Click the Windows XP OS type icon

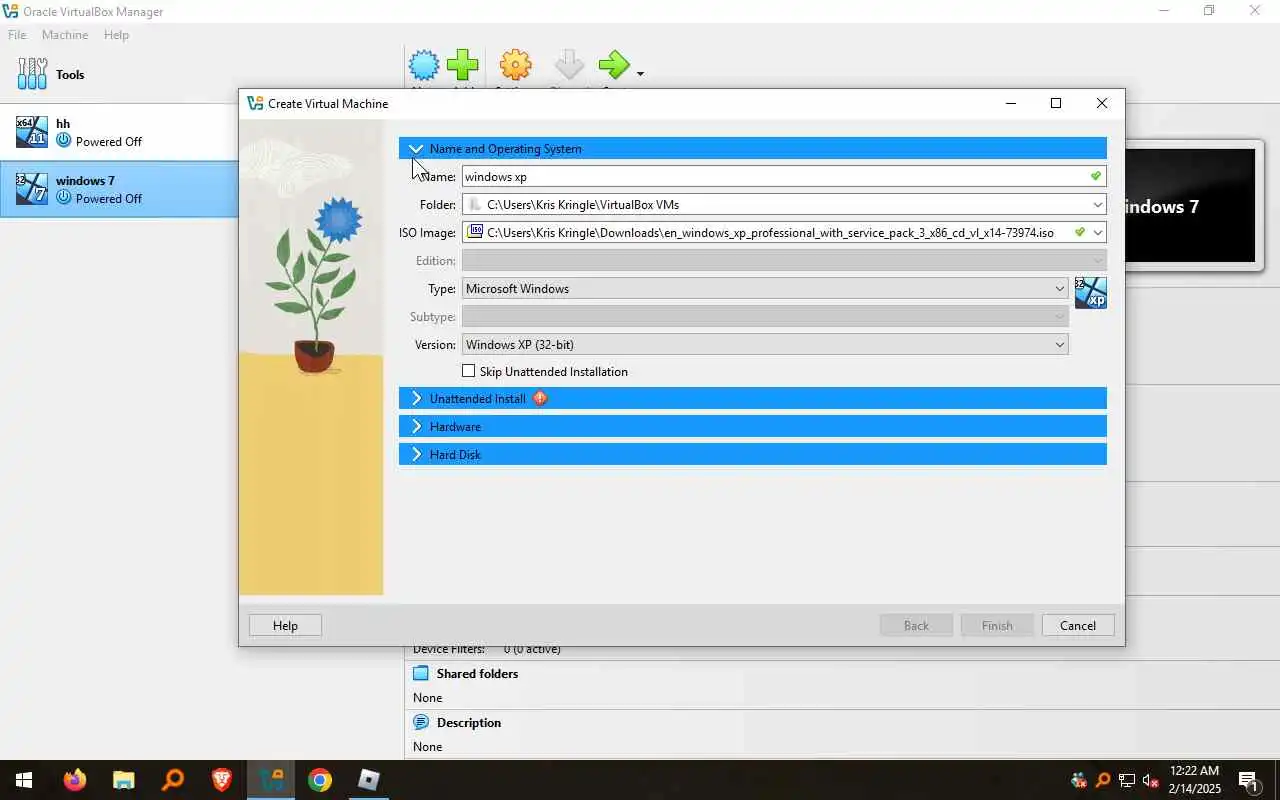click(1091, 293)
